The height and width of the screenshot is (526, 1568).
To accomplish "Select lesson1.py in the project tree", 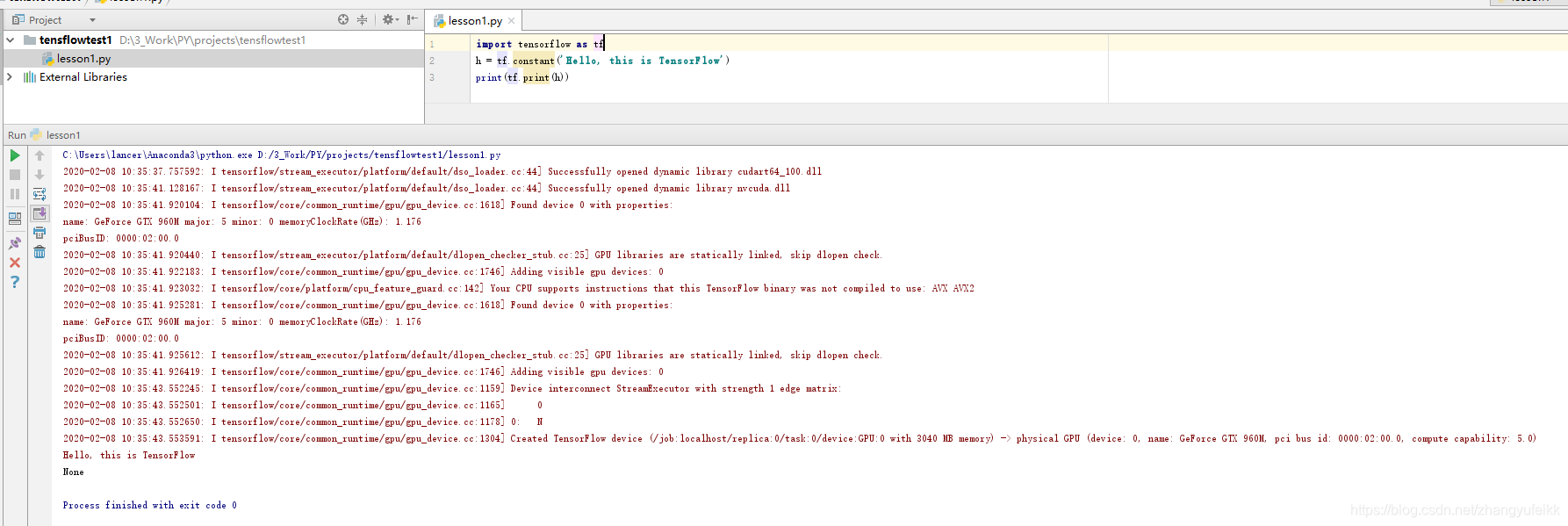I will pyautogui.click(x=213, y=58).
